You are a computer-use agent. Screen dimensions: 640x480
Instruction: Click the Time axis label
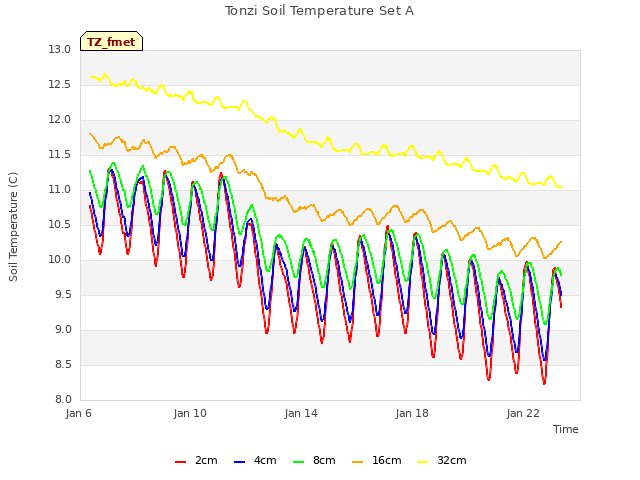pos(566,429)
